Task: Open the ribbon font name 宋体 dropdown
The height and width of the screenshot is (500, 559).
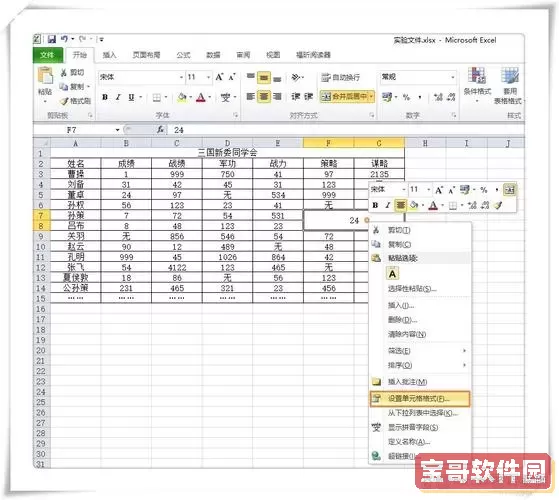Action: [x=181, y=77]
